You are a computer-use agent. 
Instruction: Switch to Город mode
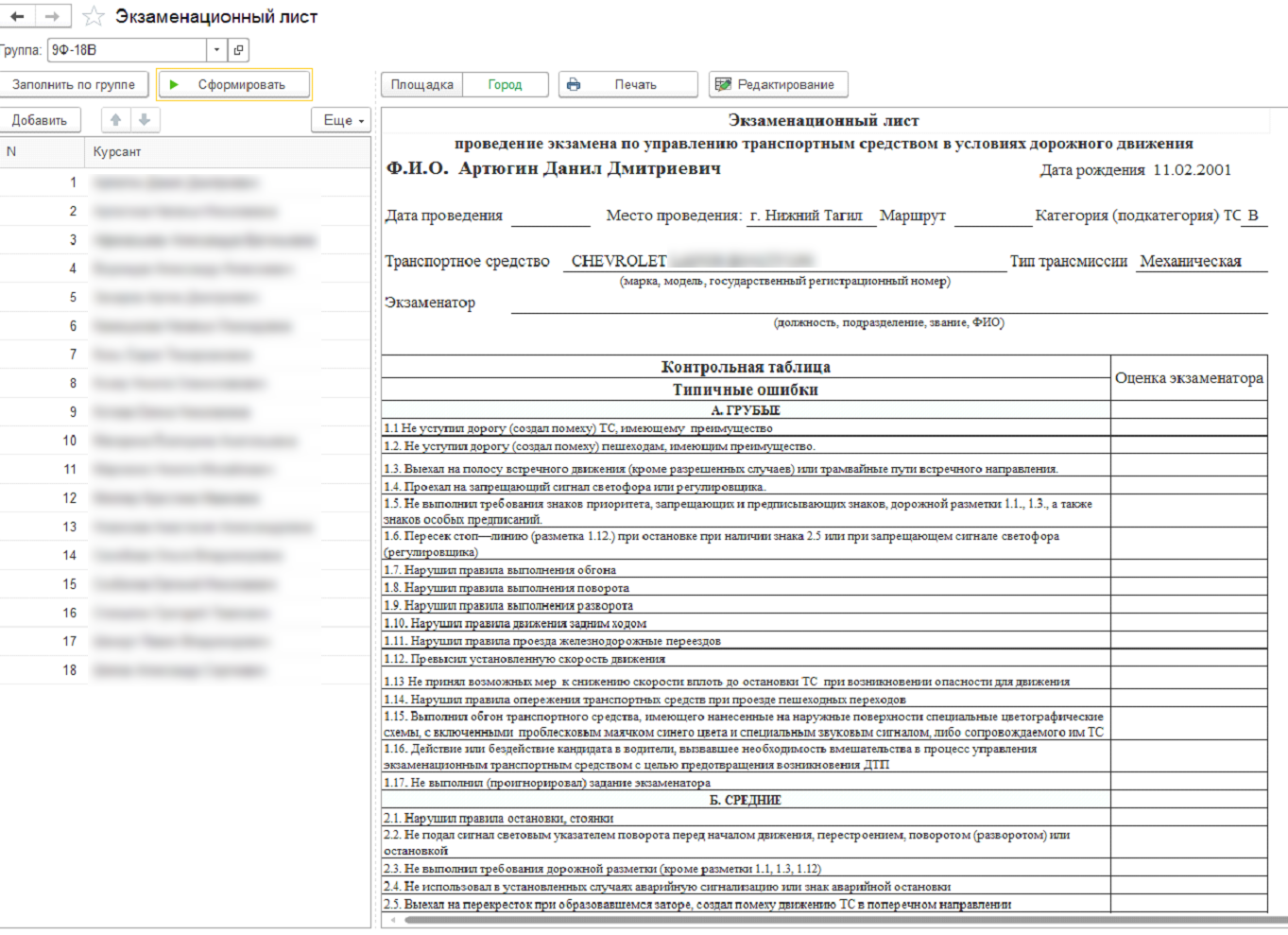coord(506,84)
